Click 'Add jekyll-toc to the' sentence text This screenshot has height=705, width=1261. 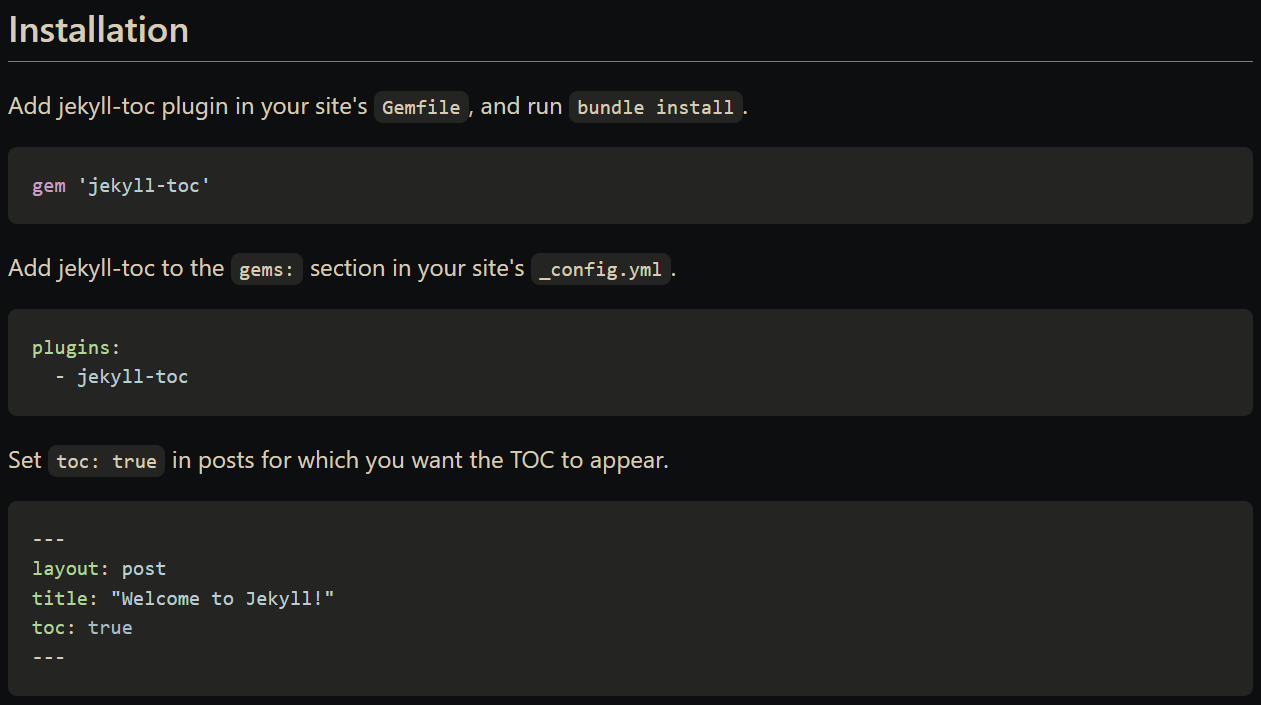[x=116, y=269]
